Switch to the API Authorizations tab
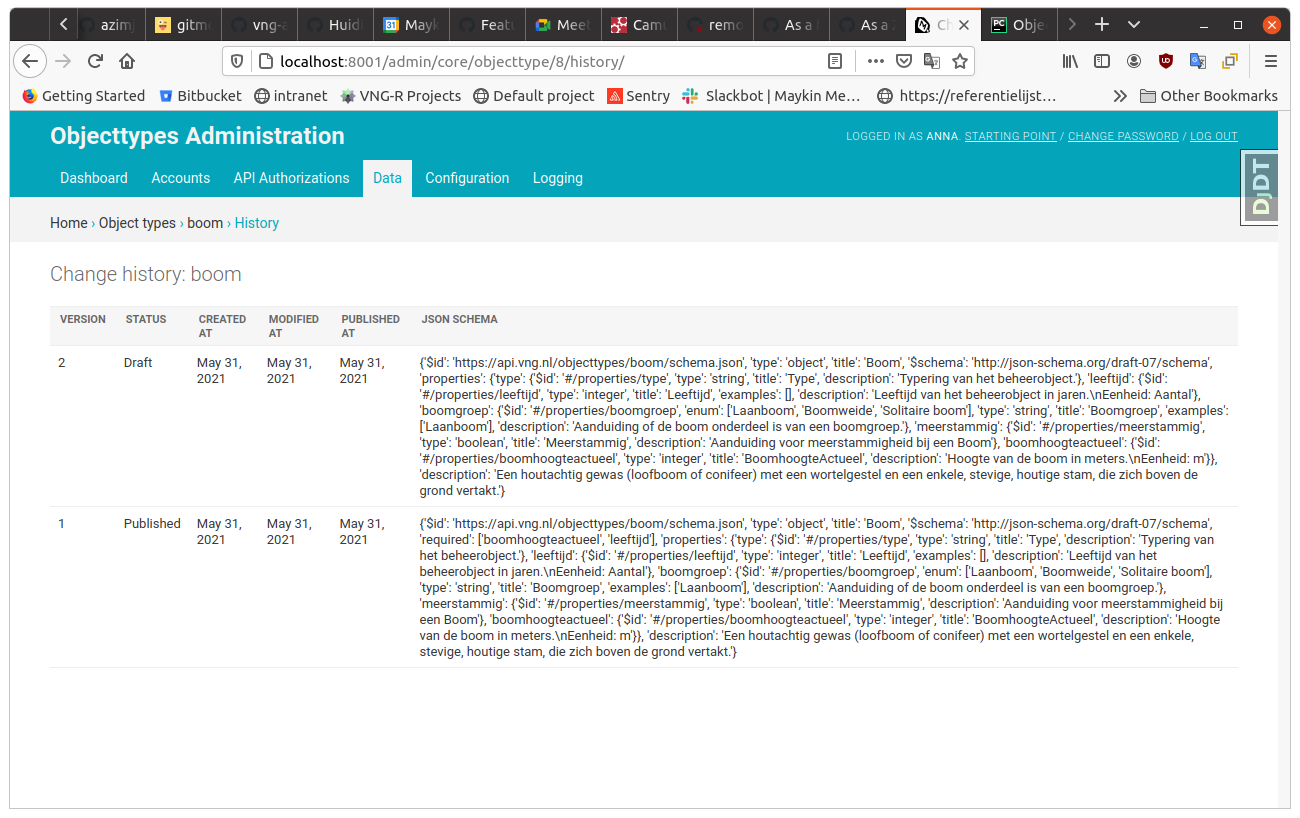Viewport: 1300px width, 818px height. pos(292,178)
